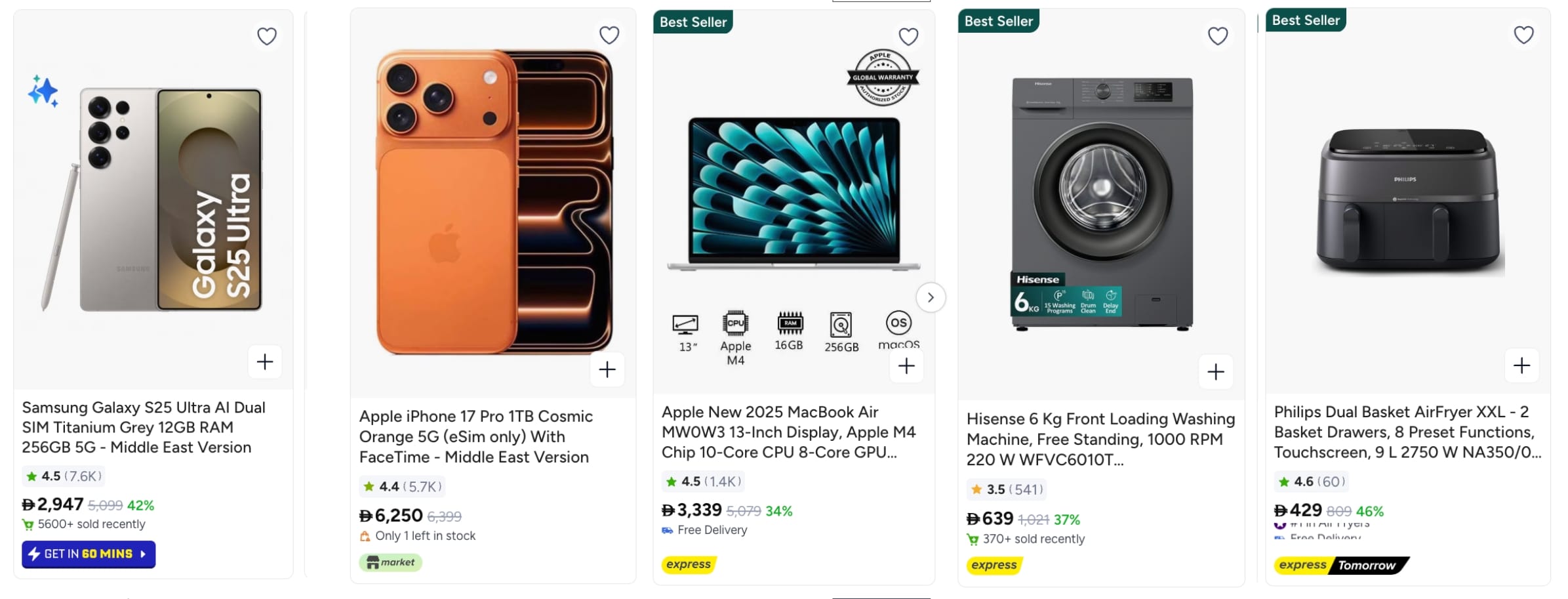1568x599 pixels.
Task: Add Hisense washing machine to cart
Action: coord(1216,372)
